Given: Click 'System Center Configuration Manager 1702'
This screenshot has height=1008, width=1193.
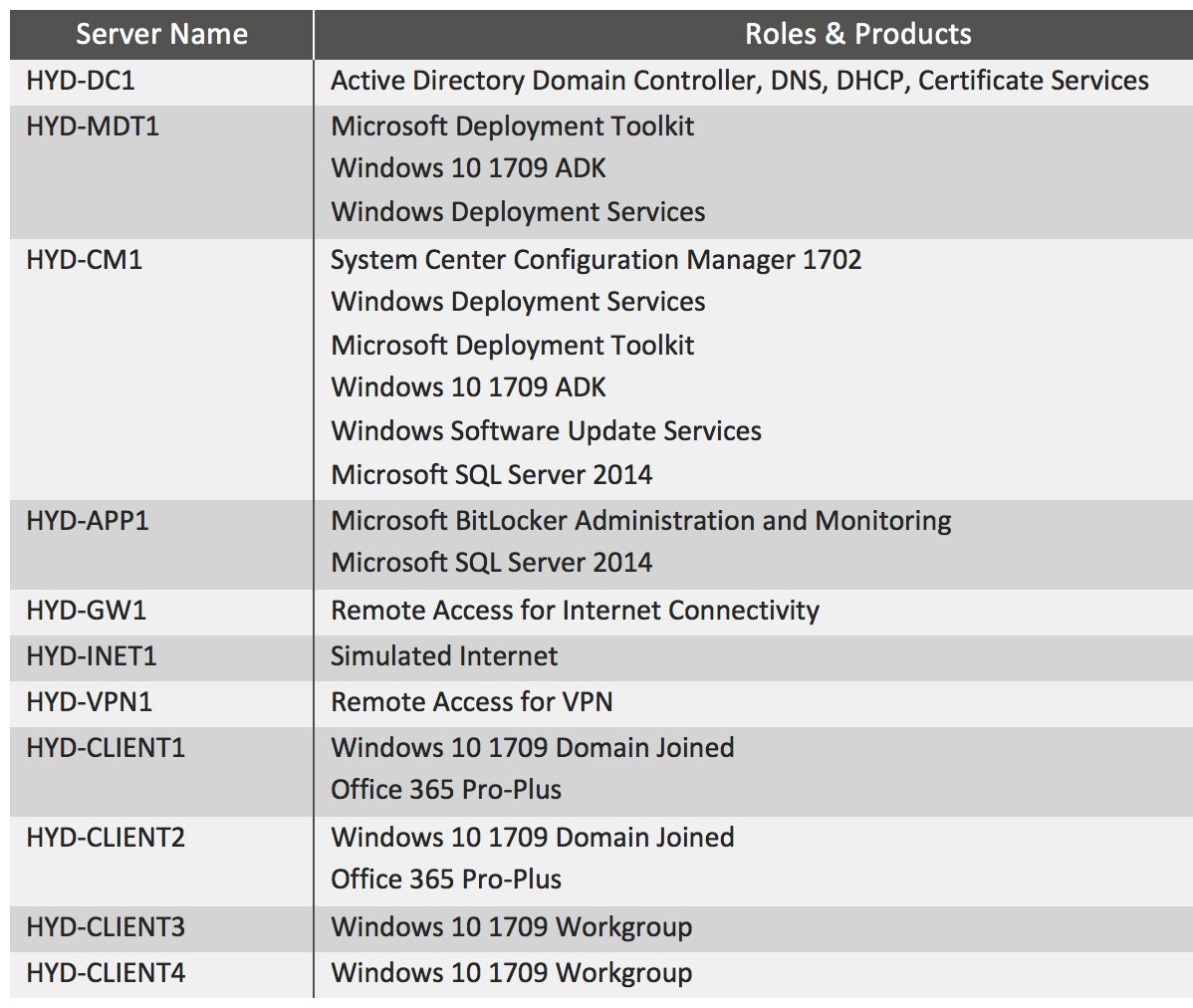Looking at the screenshot, I should [x=596, y=260].
